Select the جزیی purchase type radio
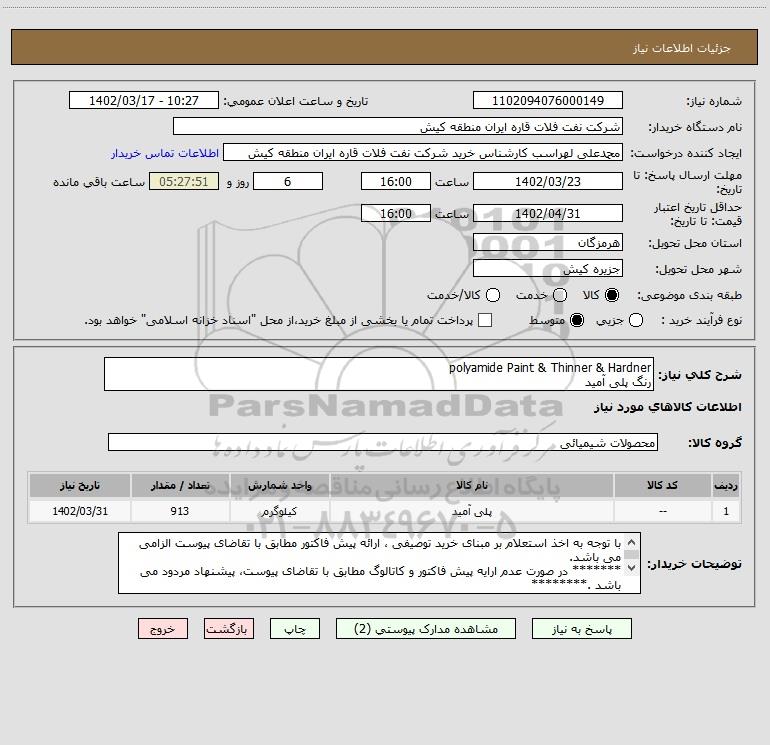Image resolution: width=770 pixels, height=745 pixels. 635,320
